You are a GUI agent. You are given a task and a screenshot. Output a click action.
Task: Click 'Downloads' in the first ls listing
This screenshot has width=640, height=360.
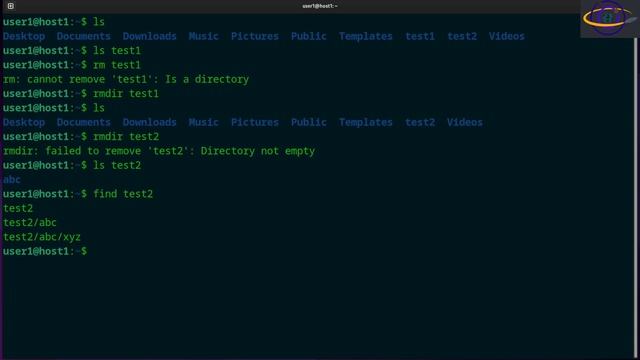pyautogui.click(x=149, y=36)
